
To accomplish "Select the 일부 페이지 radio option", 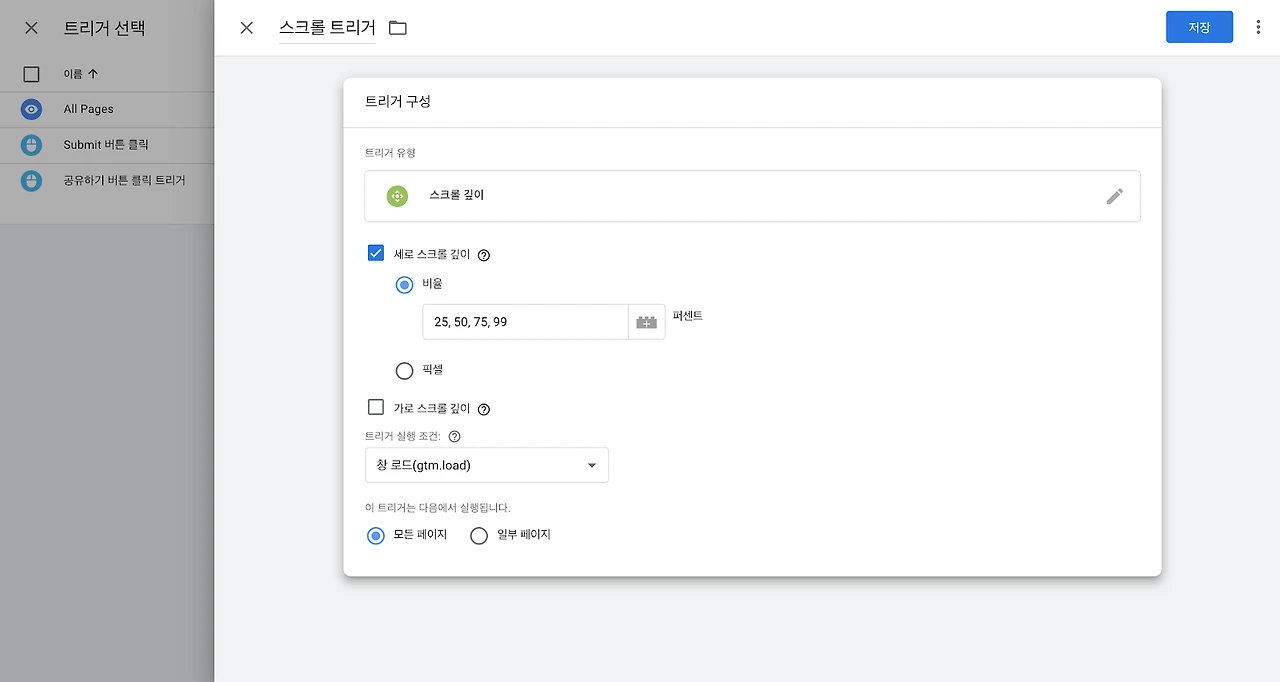I will (479, 536).
